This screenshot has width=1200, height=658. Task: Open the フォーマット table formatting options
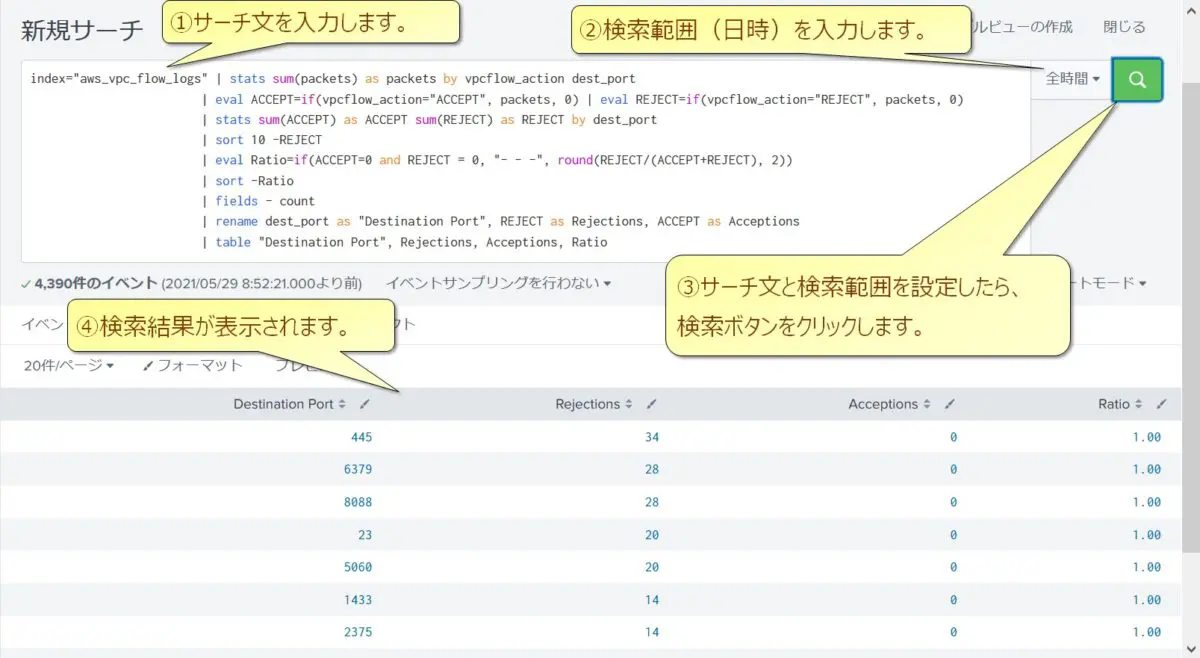coord(197,365)
